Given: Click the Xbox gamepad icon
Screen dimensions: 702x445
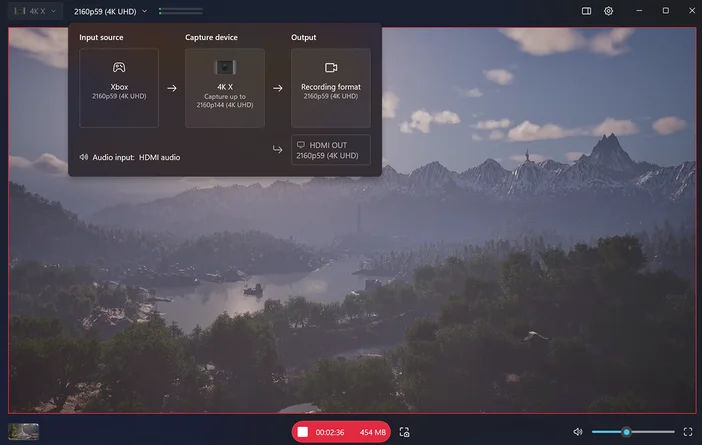Looking at the screenshot, I should coord(119,67).
